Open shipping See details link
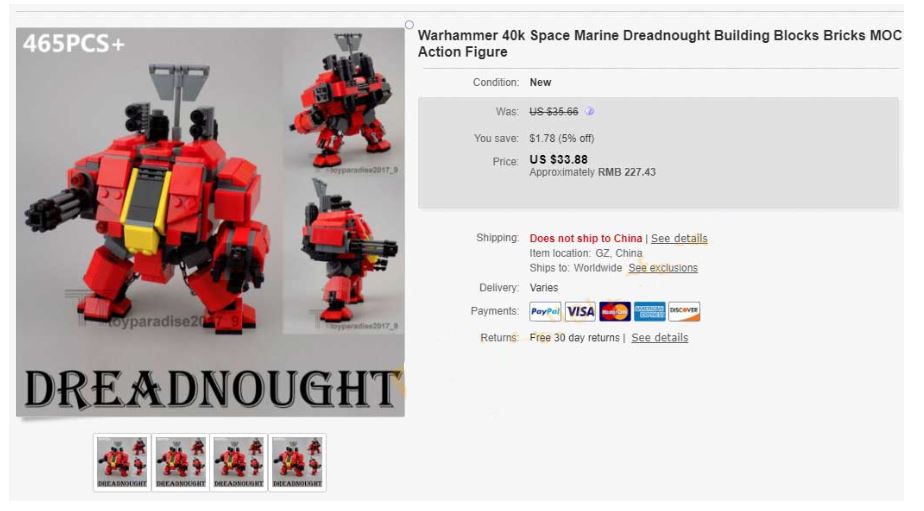924x511 pixels. point(679,238)
